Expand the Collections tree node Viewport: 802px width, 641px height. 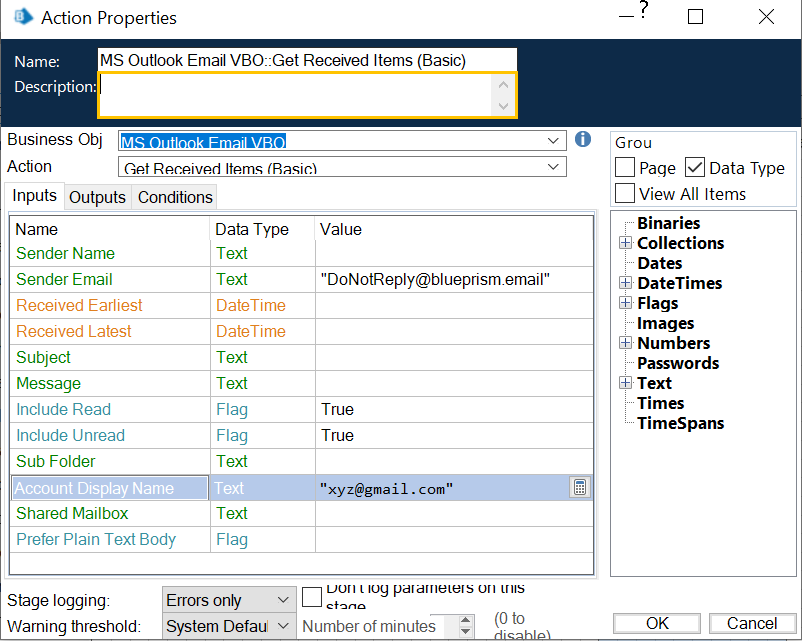[626, 243]
